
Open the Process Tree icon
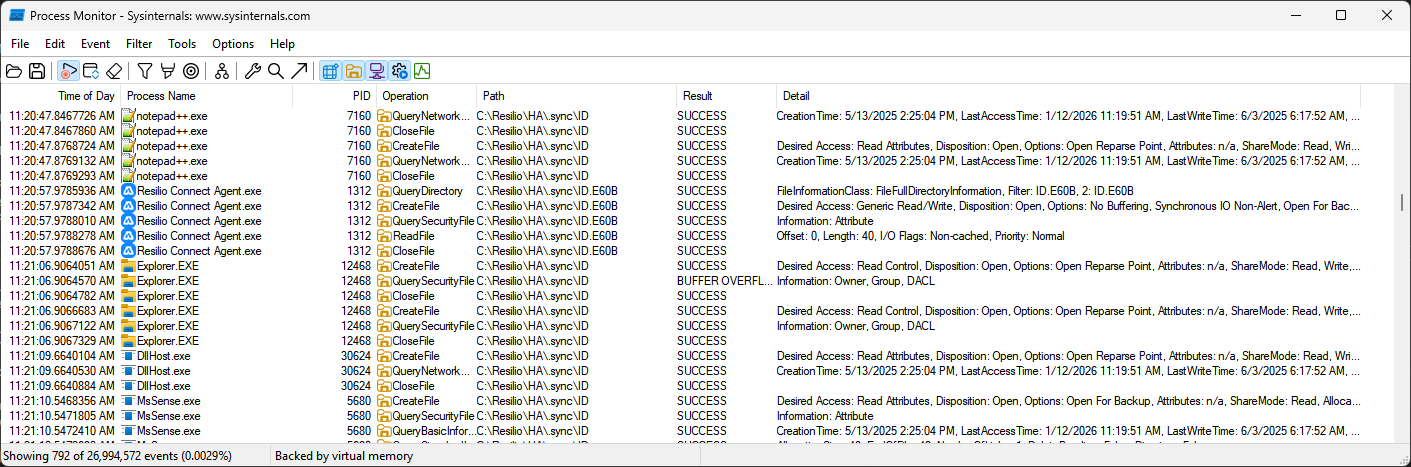222,71
